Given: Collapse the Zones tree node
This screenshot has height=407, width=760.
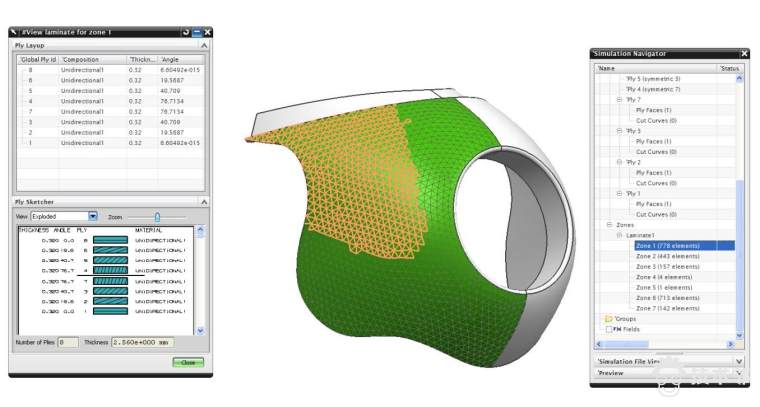Looking at the screenshot, I should [x=609, y=225].
